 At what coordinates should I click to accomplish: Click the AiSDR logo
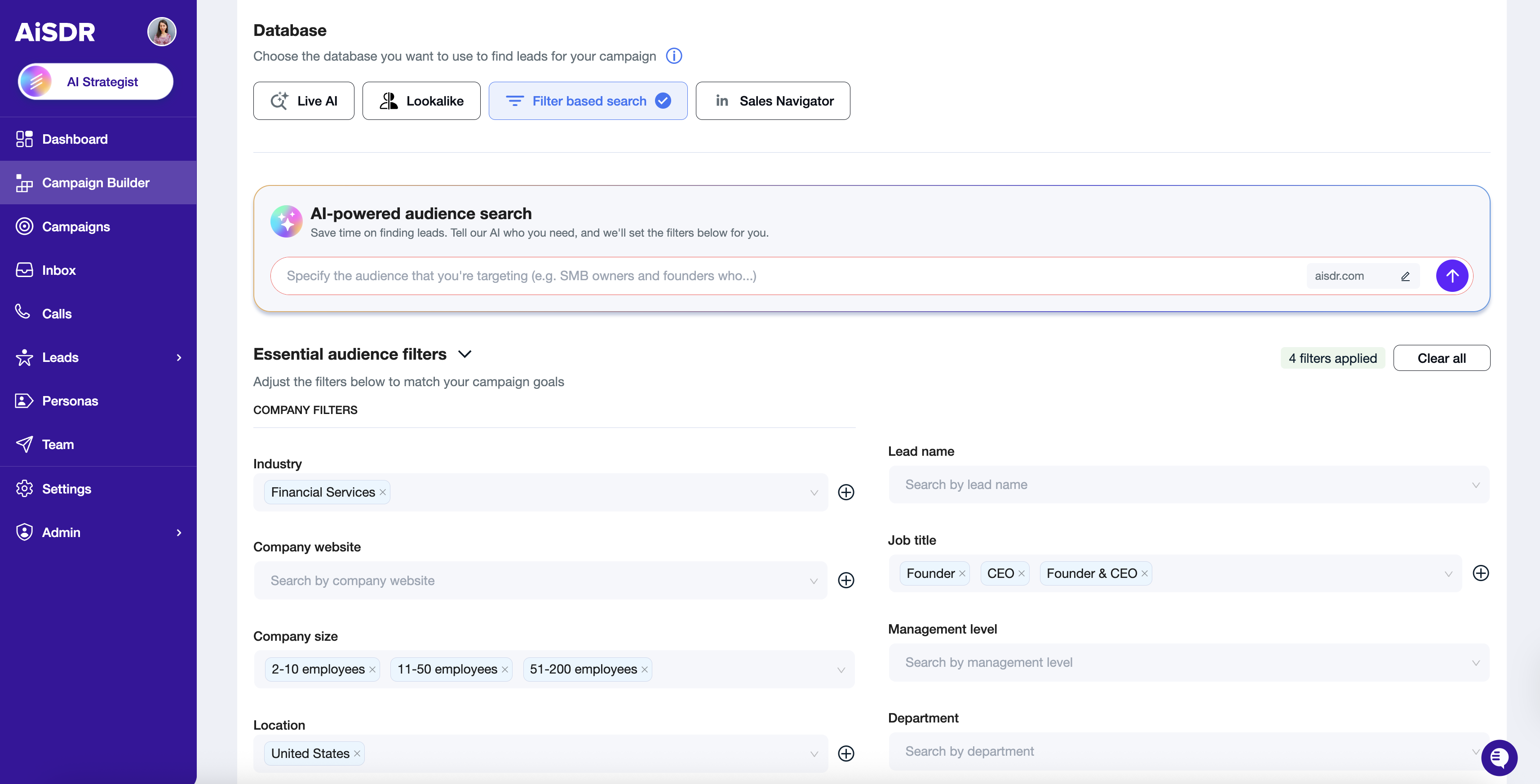(x=55, y=32)
